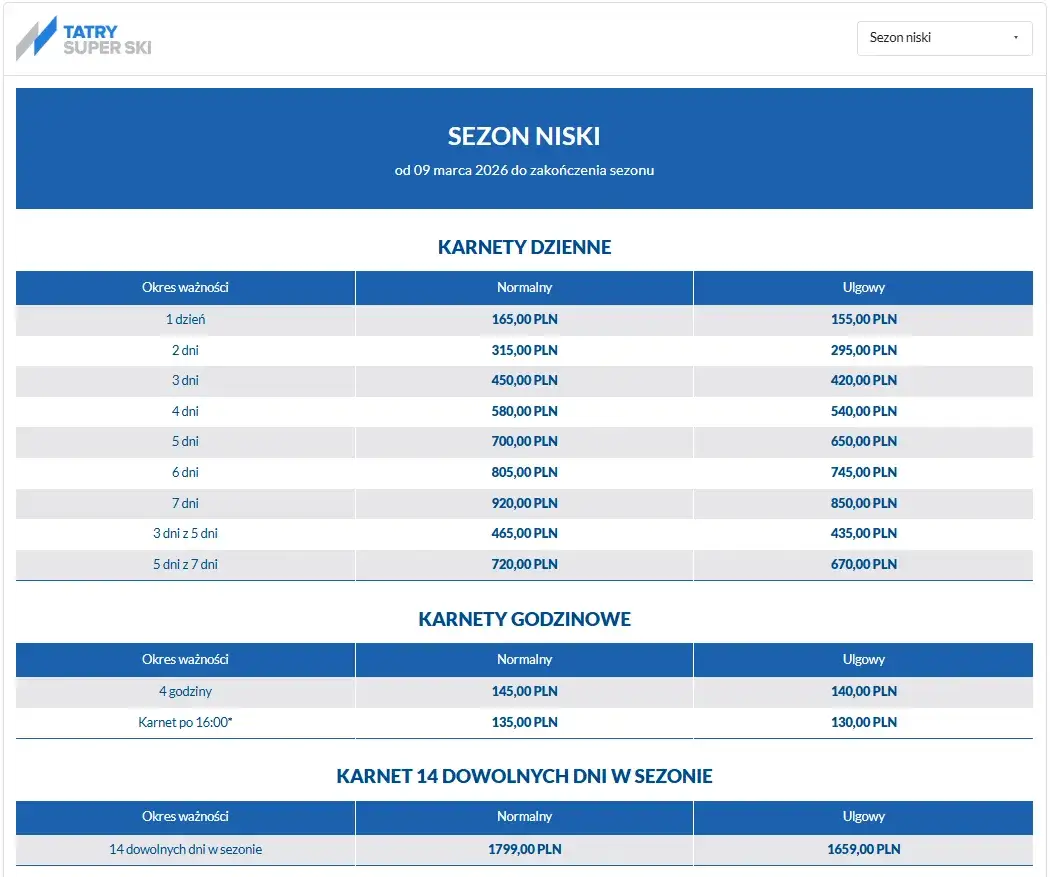Image resolution: width=1050 pixels, height=877 pixels.
Task: Click the small arrow in the season selector
Action: click(1016, 38)
